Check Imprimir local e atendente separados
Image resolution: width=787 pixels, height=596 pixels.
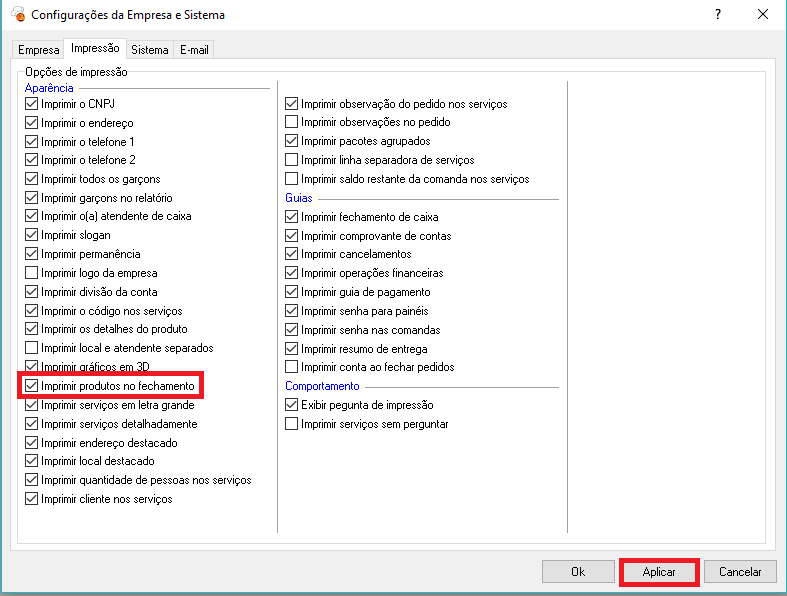point(32,348)
